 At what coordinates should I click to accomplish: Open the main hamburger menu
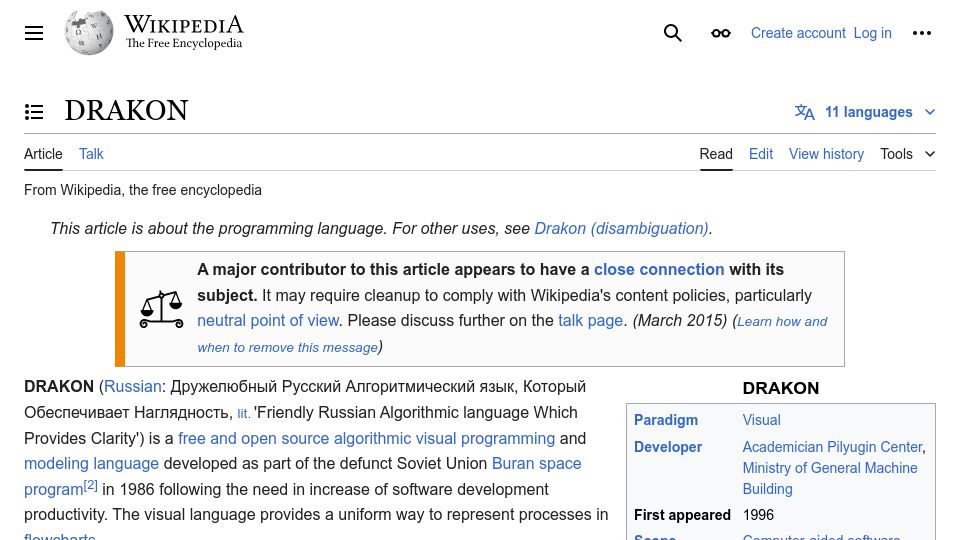point(34,33)
